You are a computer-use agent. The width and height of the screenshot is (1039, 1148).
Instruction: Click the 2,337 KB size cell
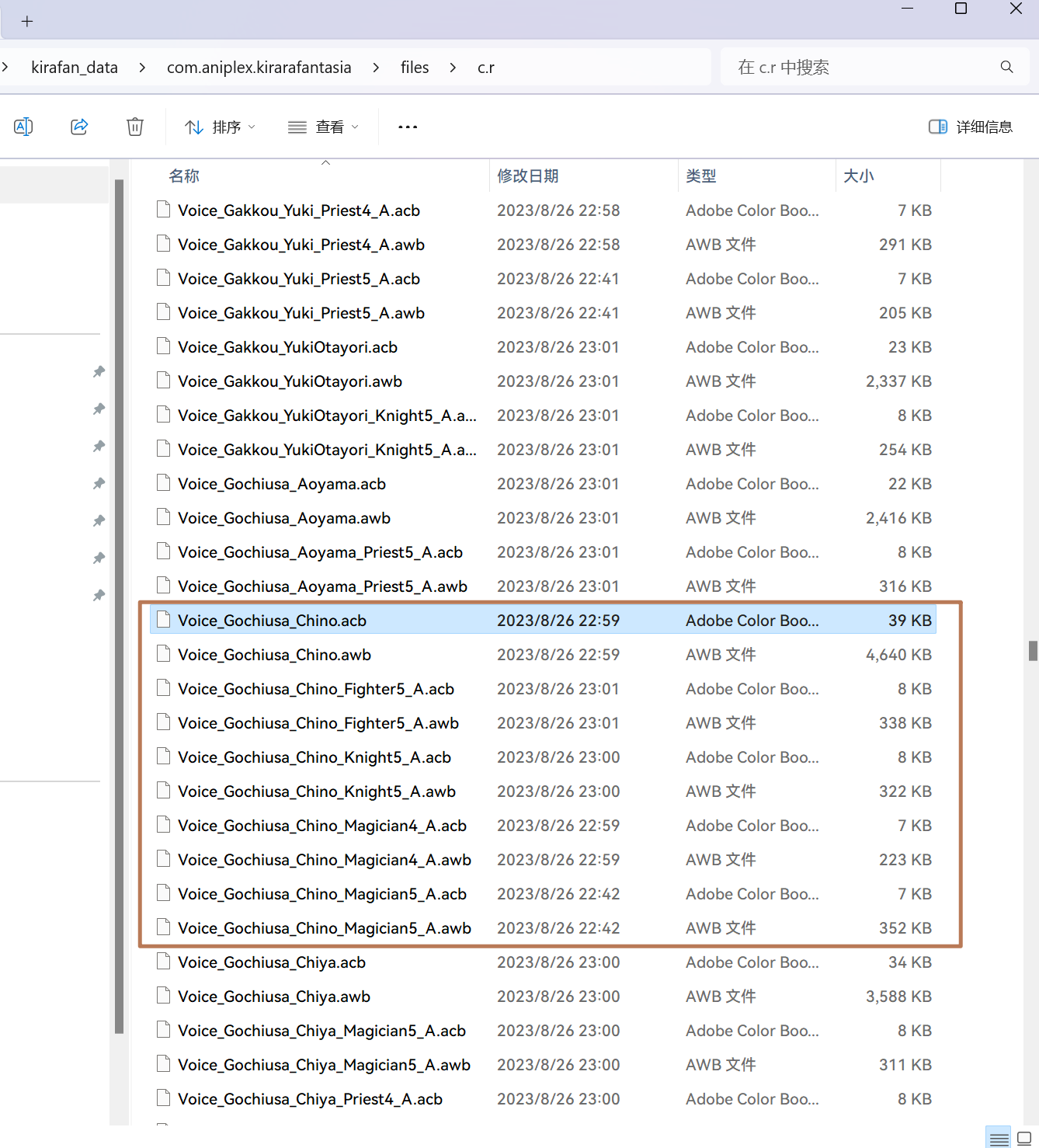click(x=898, y=381)
